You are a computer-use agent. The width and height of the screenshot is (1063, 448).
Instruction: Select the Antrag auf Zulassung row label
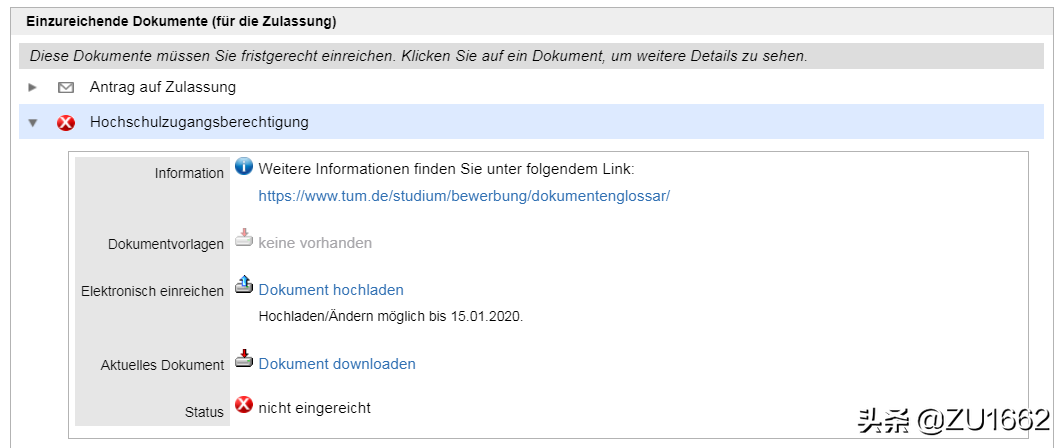163,87
